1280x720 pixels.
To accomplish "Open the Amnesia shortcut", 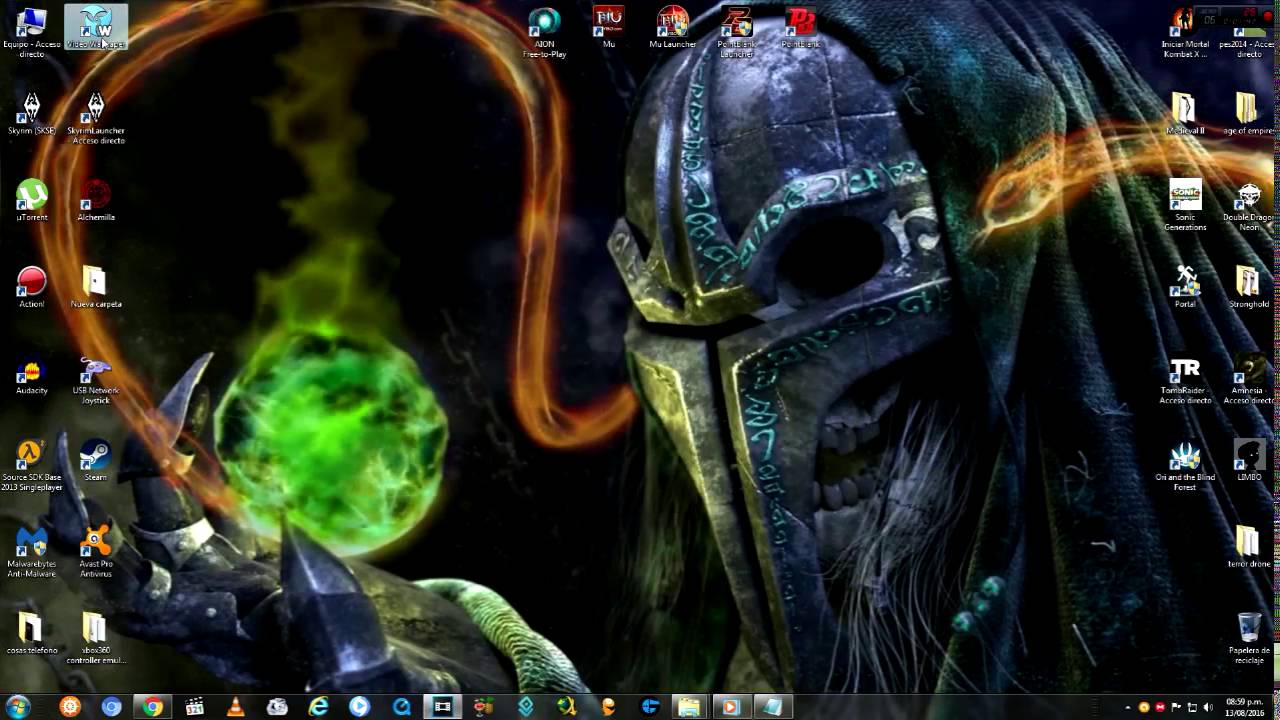I will (1249, 379).
